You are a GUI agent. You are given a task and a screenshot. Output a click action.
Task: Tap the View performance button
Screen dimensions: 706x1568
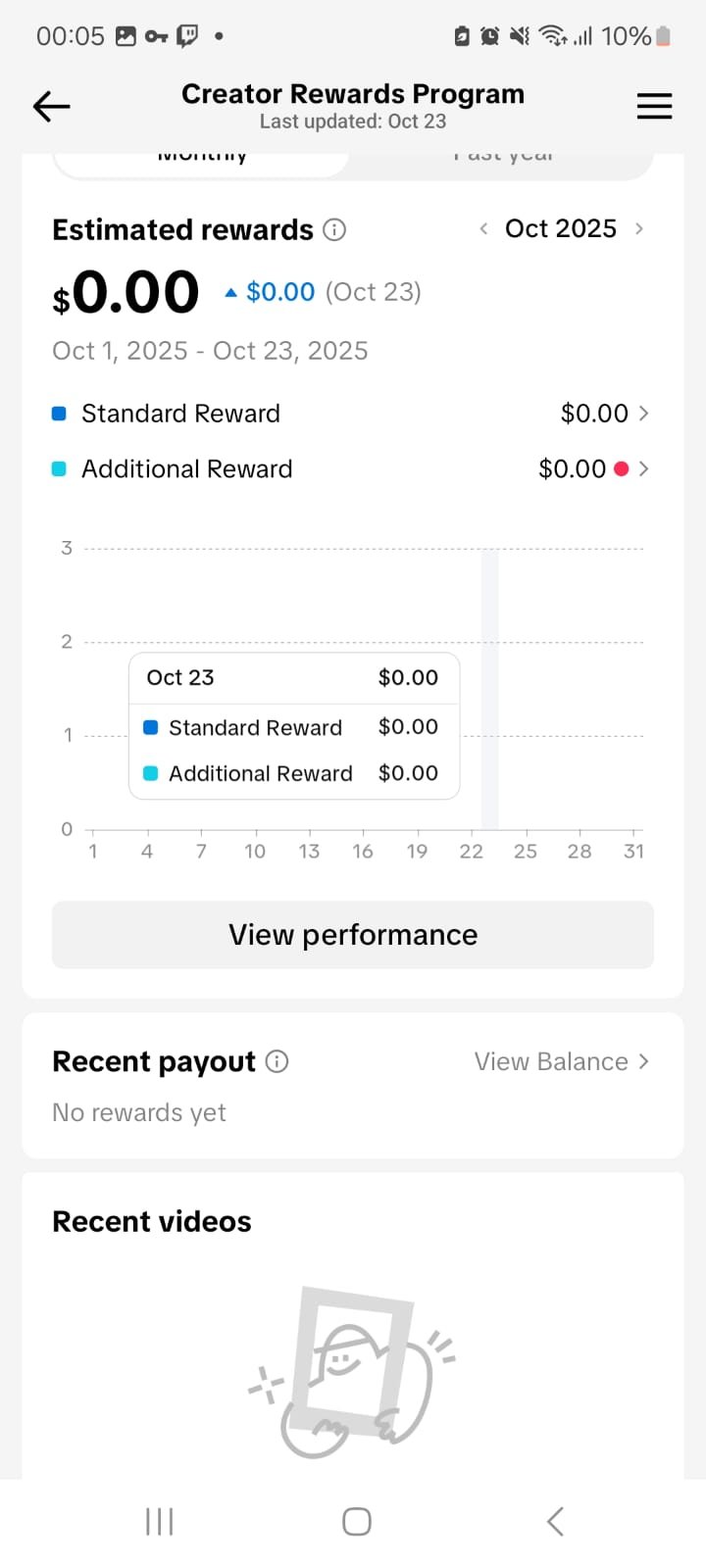(x=353, y=935)
